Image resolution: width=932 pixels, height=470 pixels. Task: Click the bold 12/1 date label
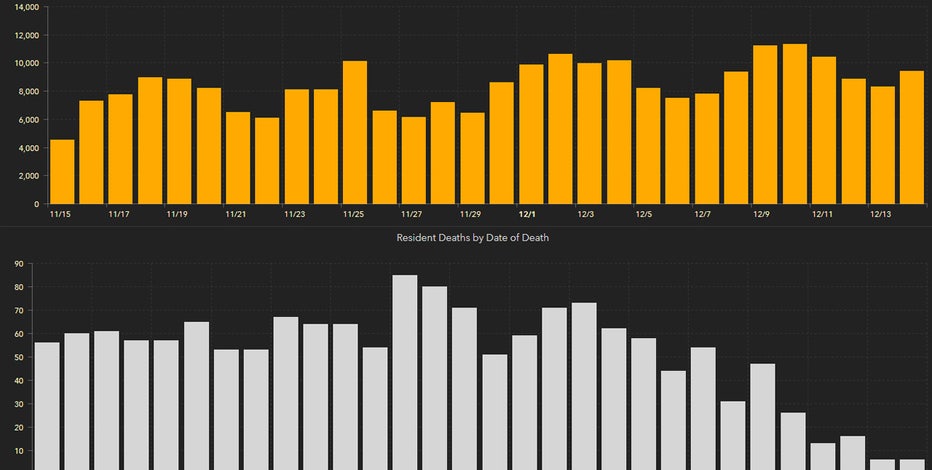click(x=527, y=214)
